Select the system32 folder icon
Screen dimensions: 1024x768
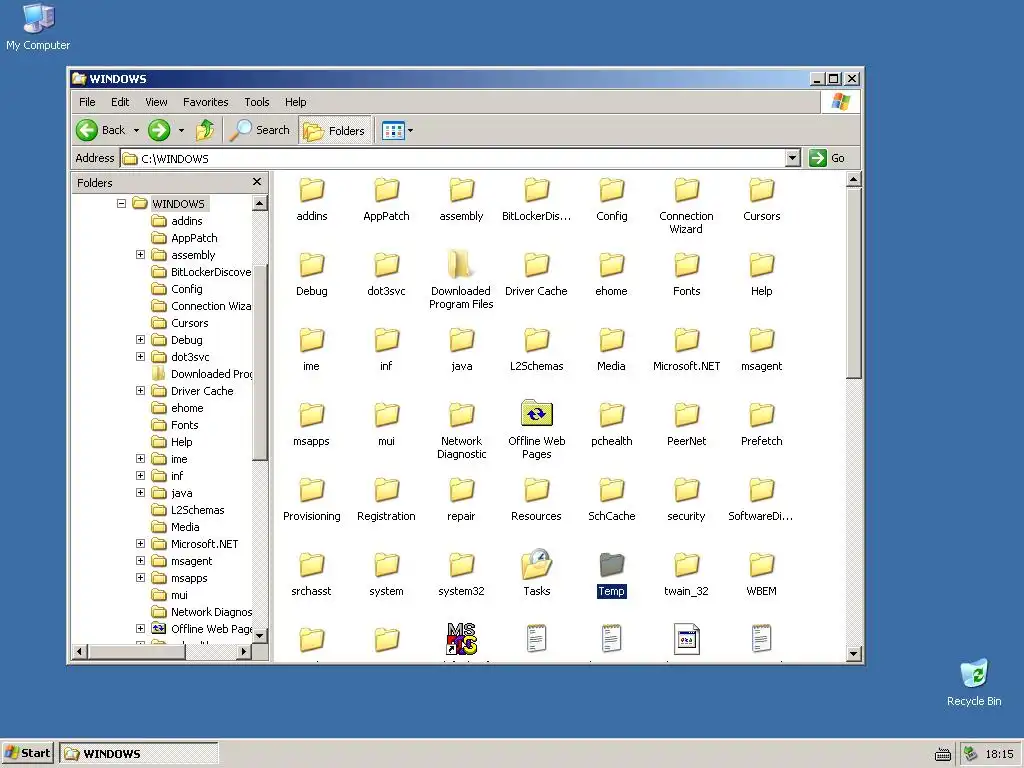tap(461, 564)
